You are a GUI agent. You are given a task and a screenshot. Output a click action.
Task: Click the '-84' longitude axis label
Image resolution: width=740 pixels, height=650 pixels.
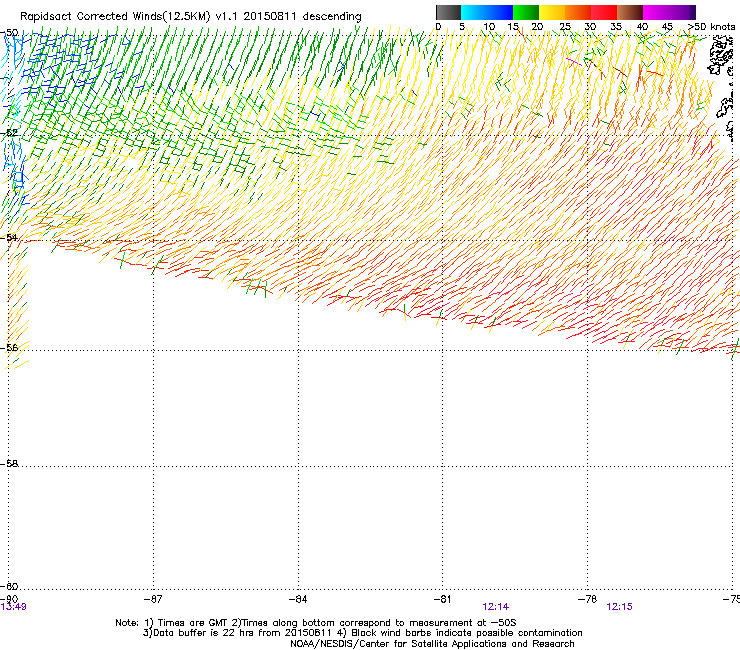pyautogui.click(x=298, y=599)
